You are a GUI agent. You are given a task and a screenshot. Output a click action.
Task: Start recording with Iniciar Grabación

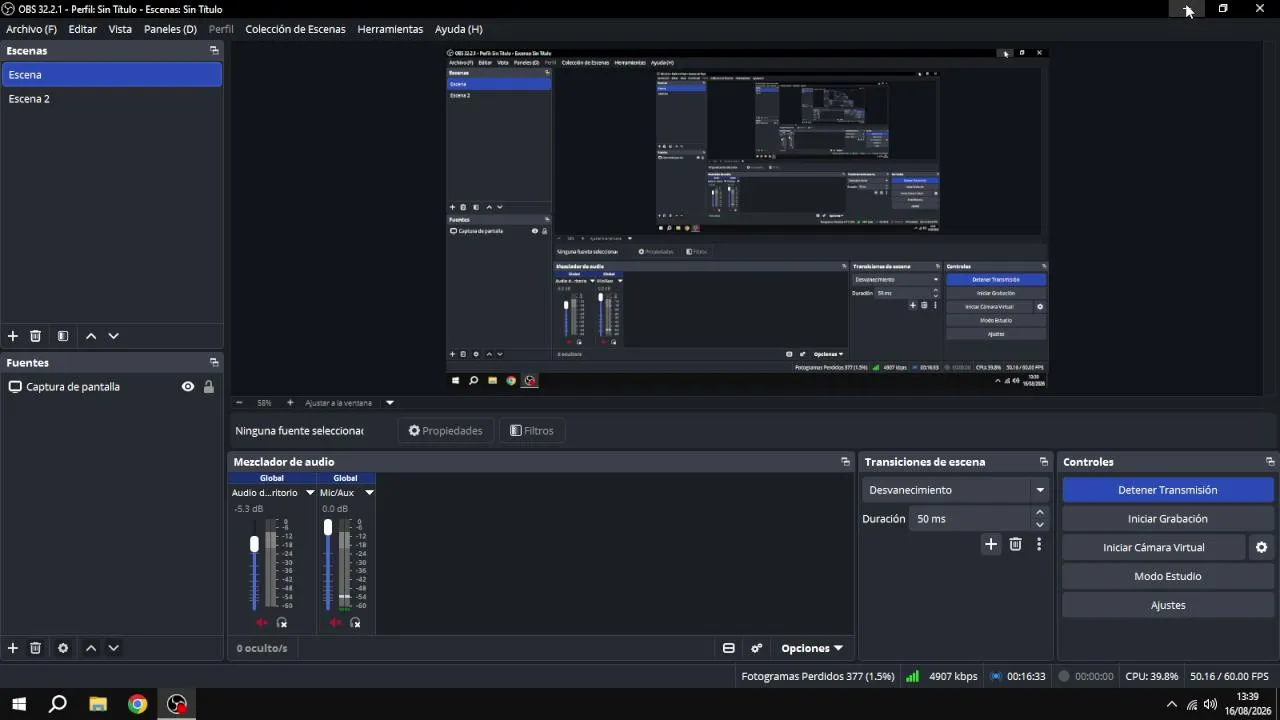click(x=1167, y=519)
